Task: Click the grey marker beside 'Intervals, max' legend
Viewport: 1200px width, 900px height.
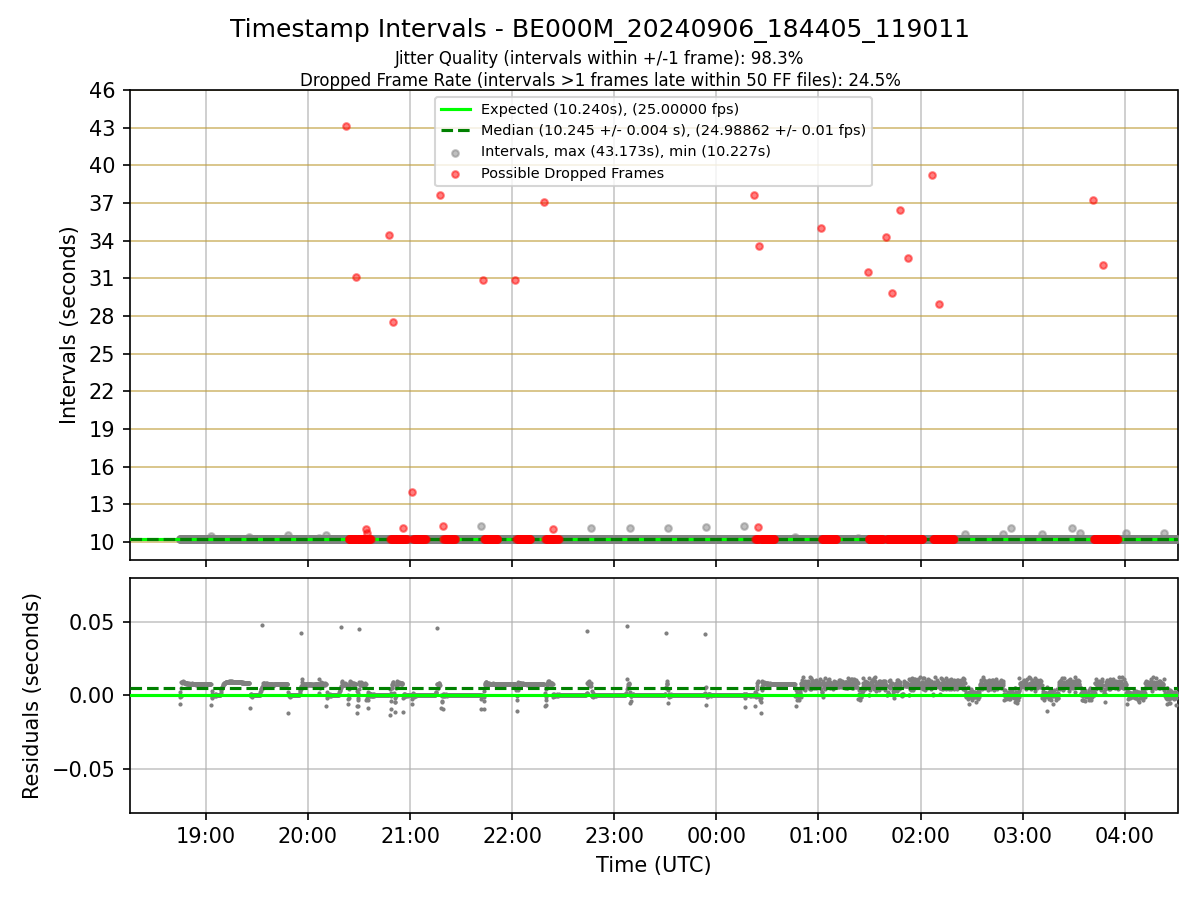Action: [456, 153]
